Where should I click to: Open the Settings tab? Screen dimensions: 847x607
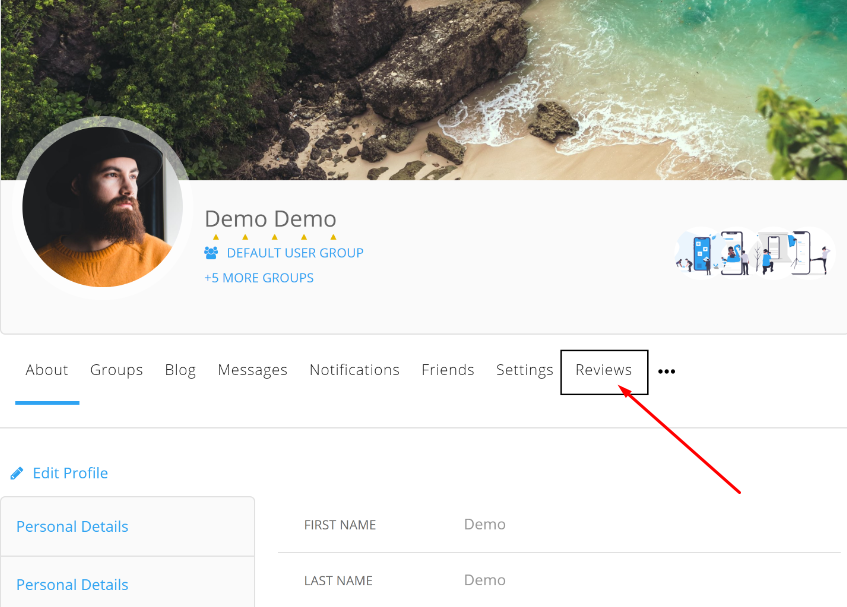525,370
